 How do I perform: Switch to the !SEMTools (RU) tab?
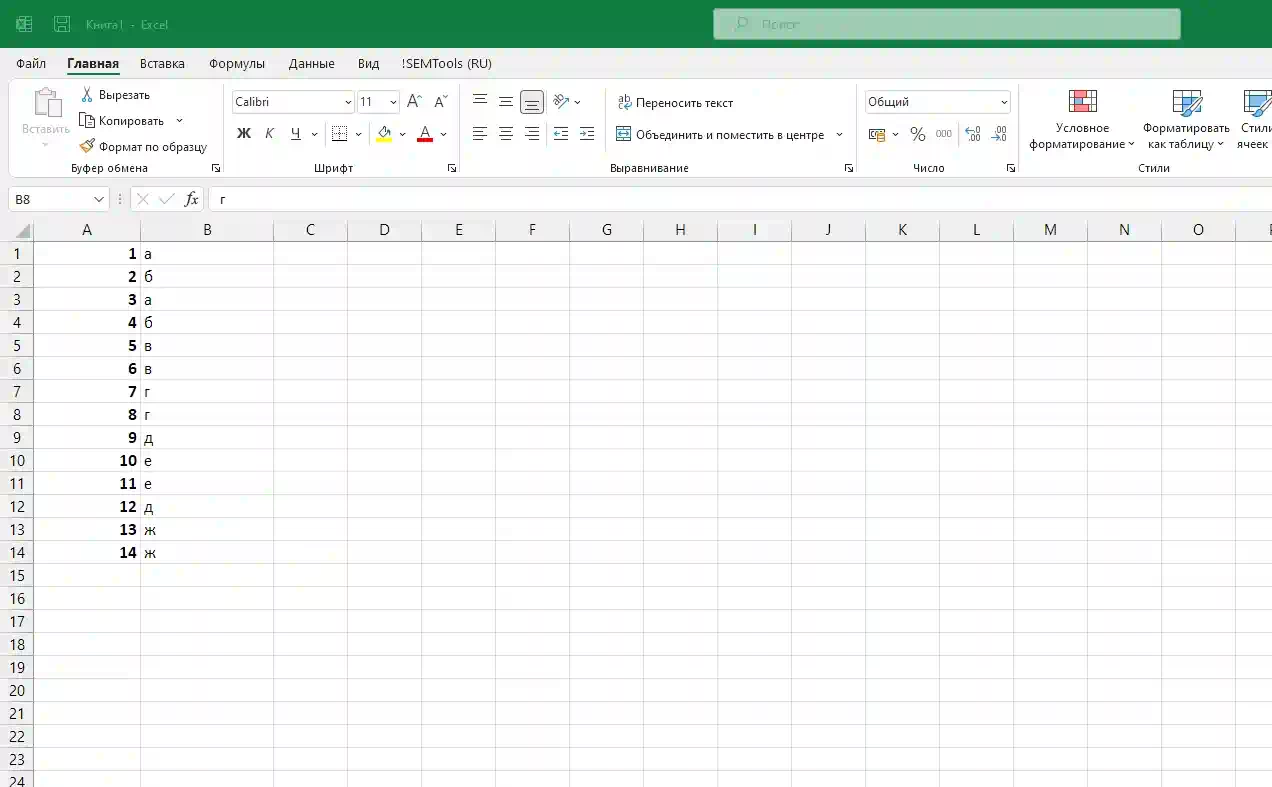(447, 63)
